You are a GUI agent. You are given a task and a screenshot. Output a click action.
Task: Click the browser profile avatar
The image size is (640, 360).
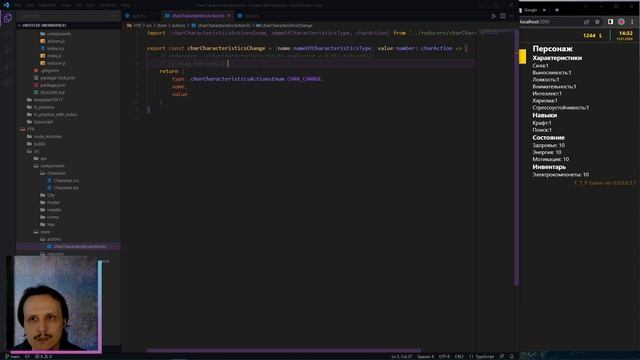point(621,22)
